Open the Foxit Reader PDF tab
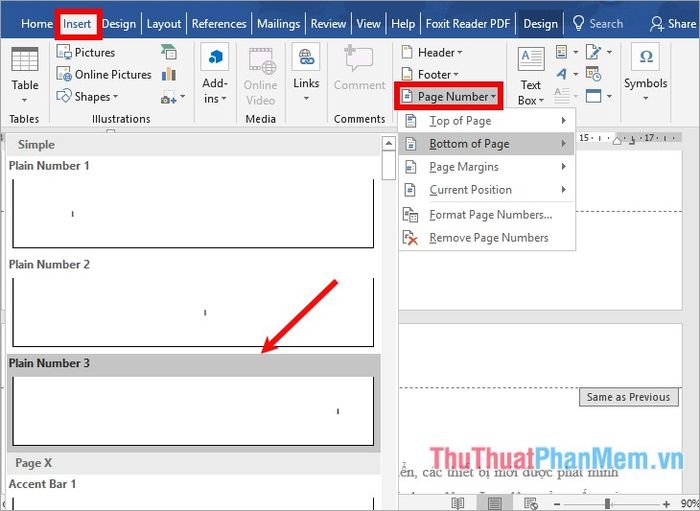The height and width of the screenshot is (511, 700). [x=468, y=24]
